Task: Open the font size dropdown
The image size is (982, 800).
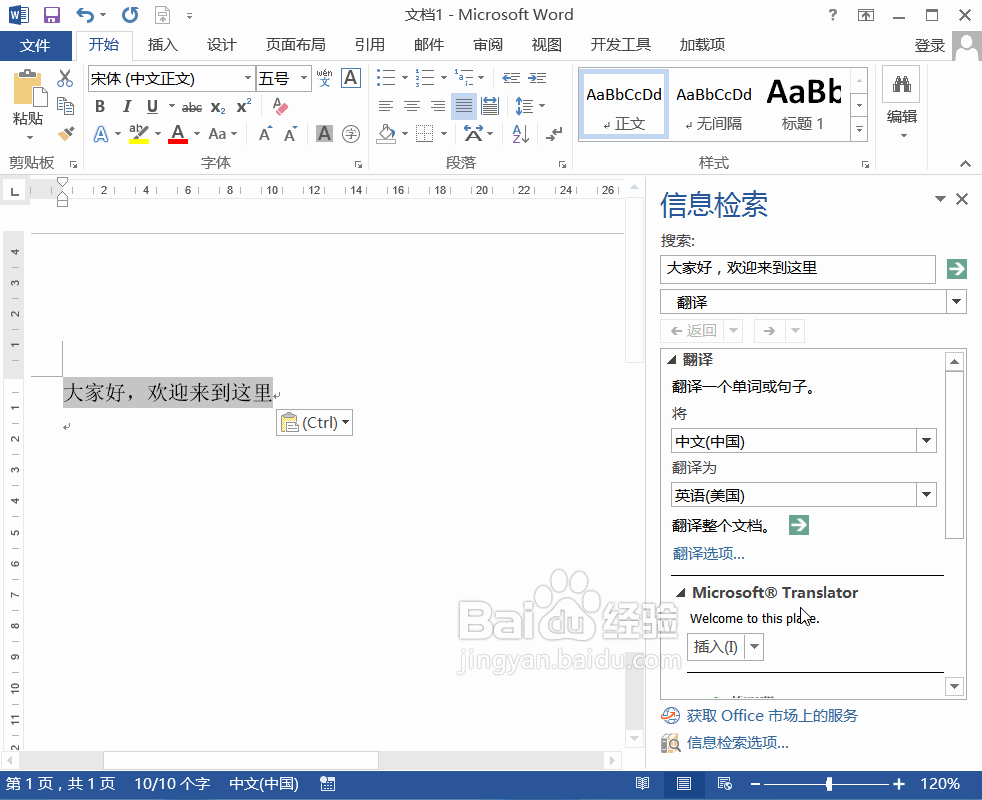Action: click(x=304, y=78)
